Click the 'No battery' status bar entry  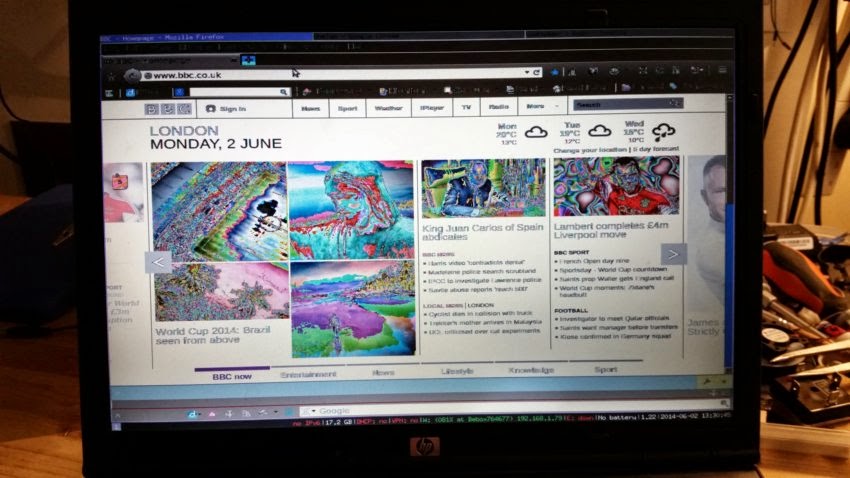pyautogui.click(x=617, y=417)
